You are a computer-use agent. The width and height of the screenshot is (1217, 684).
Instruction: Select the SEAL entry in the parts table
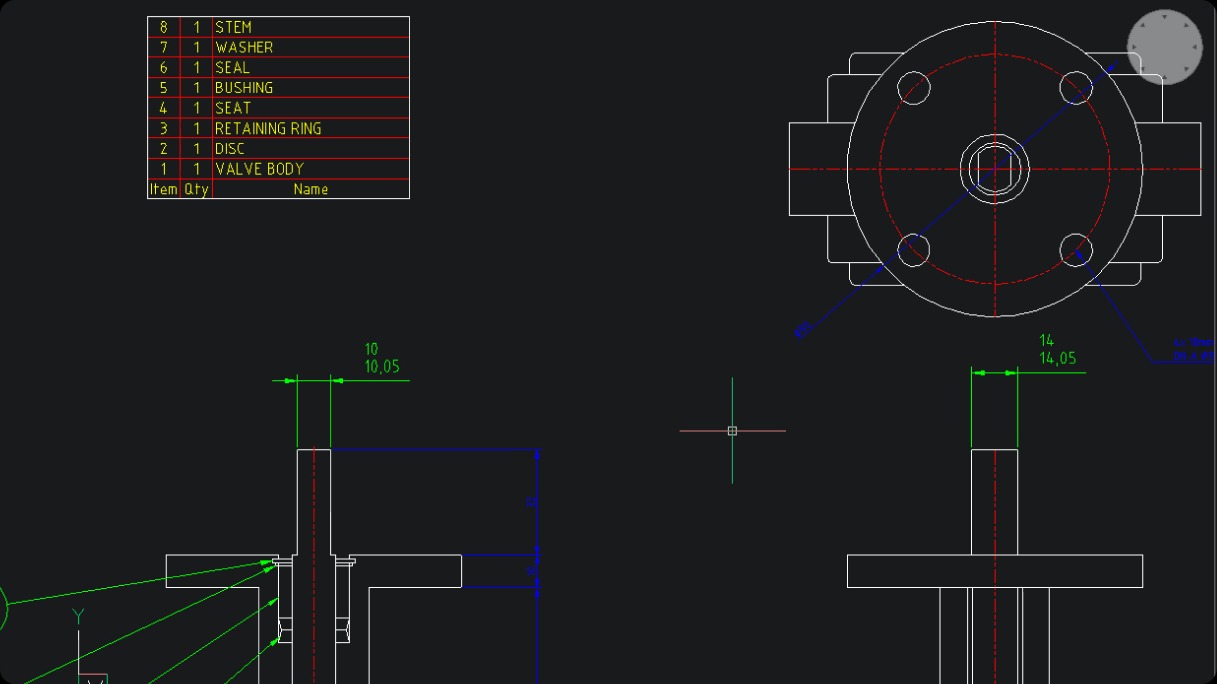(x=232, y=67)
